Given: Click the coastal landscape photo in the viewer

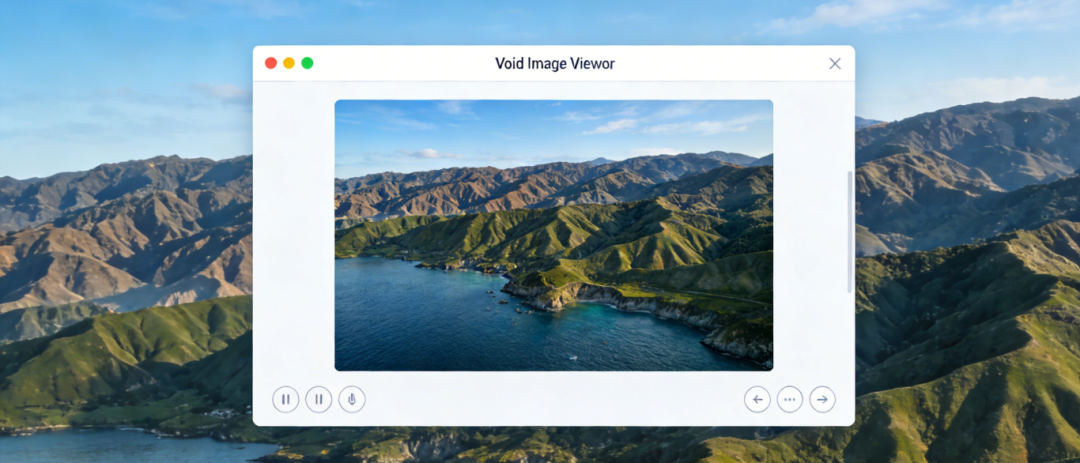Looking at the screenshot, I should coord(553,235).
